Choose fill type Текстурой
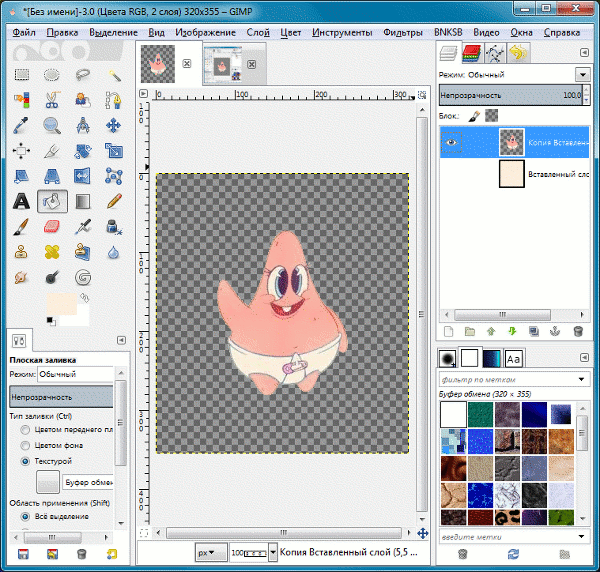 coord(25,461)
